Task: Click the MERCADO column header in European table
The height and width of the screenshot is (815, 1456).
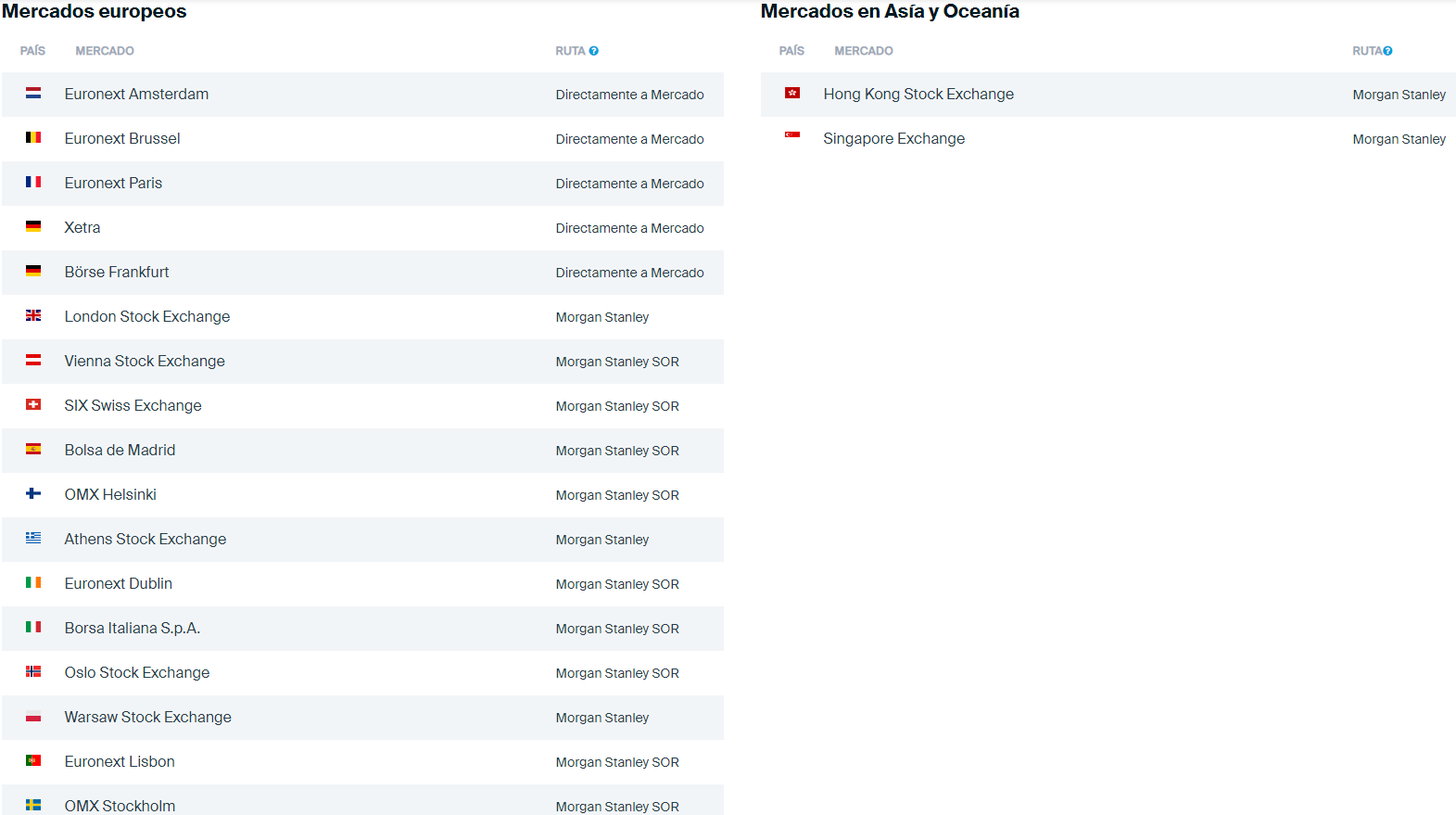Action: [x=105, y=51]
